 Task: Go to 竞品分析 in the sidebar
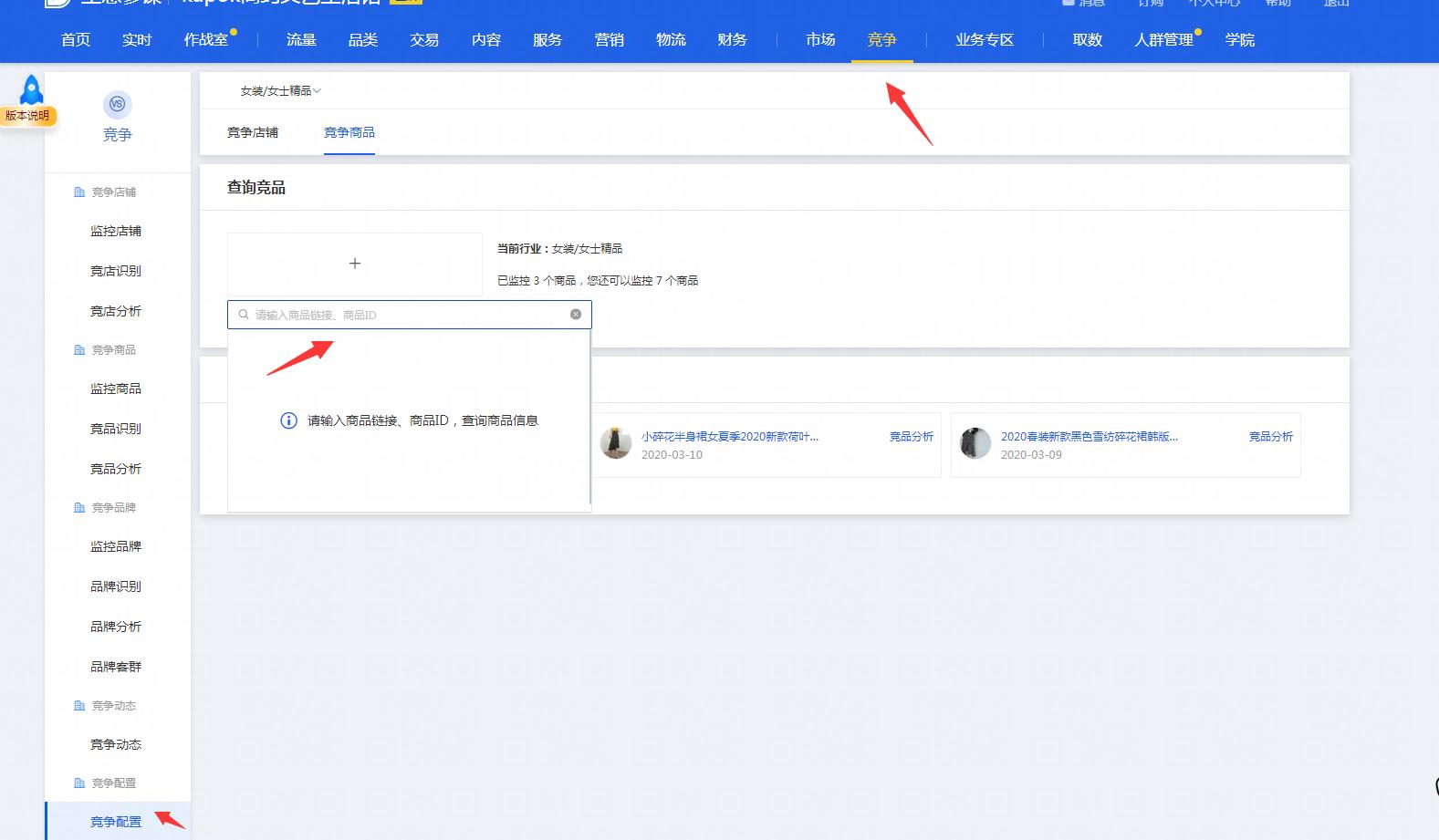116,470
